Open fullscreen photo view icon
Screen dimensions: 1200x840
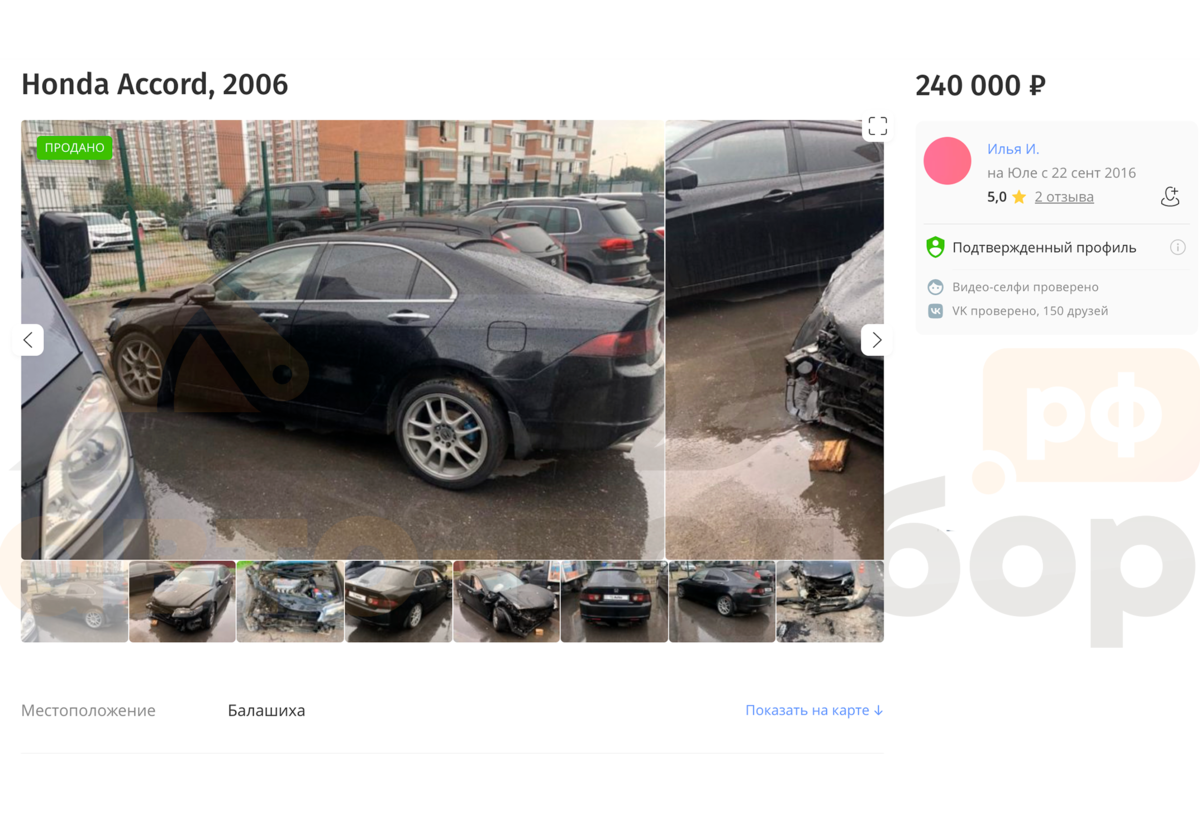[877, 126]
